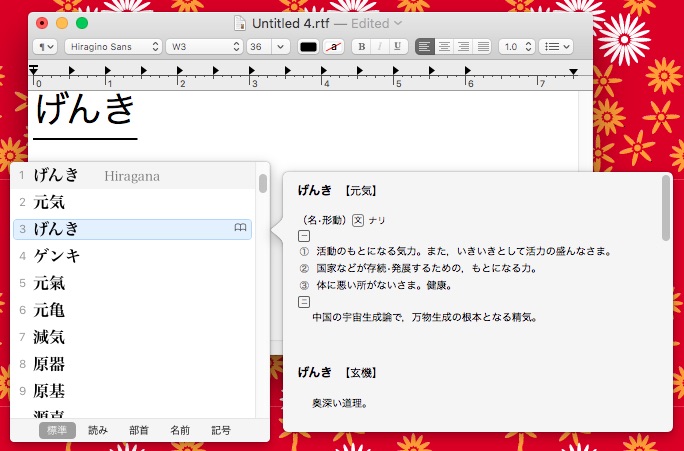
Task: Toggle italic formatting
Action: pyautogui.click(x=380, y=47)
